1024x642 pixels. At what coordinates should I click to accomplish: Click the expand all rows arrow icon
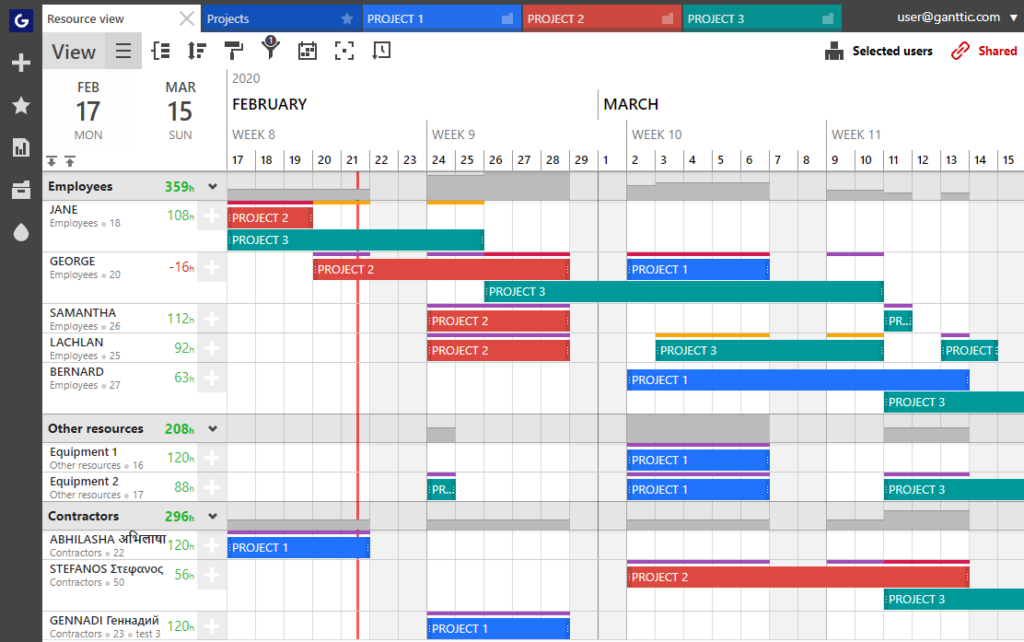[52, 161]
